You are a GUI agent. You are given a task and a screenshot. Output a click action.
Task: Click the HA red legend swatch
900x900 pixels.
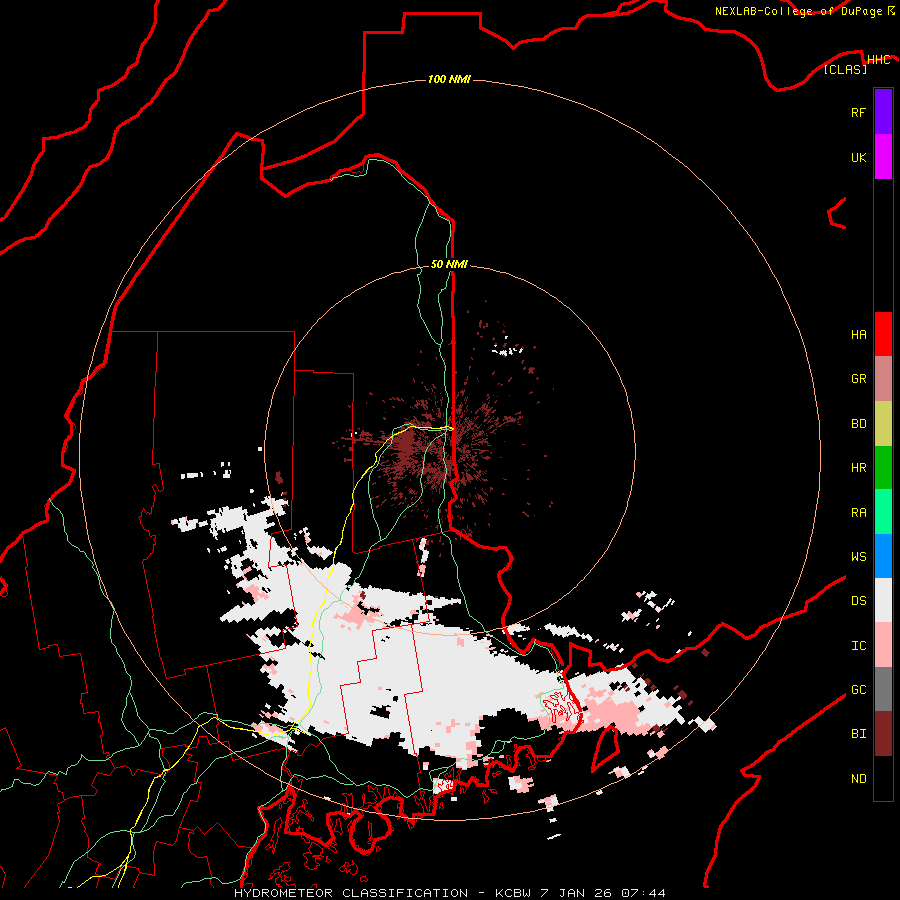click(x=883, y=334)
